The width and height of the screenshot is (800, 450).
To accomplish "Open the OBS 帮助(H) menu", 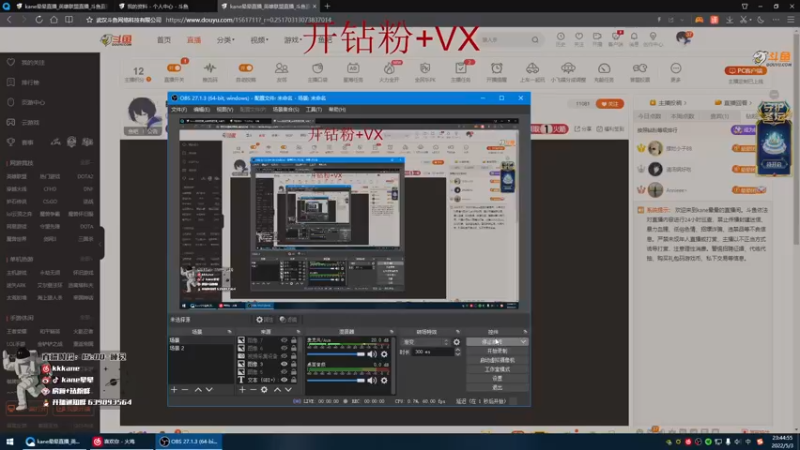I will 337,109.
